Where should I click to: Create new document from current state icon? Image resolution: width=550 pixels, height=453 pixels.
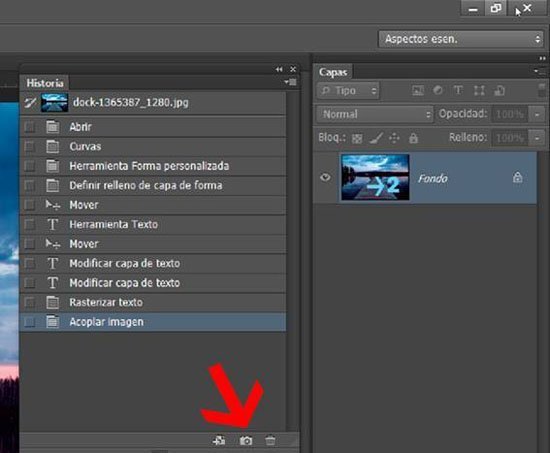tap(219, 440)
